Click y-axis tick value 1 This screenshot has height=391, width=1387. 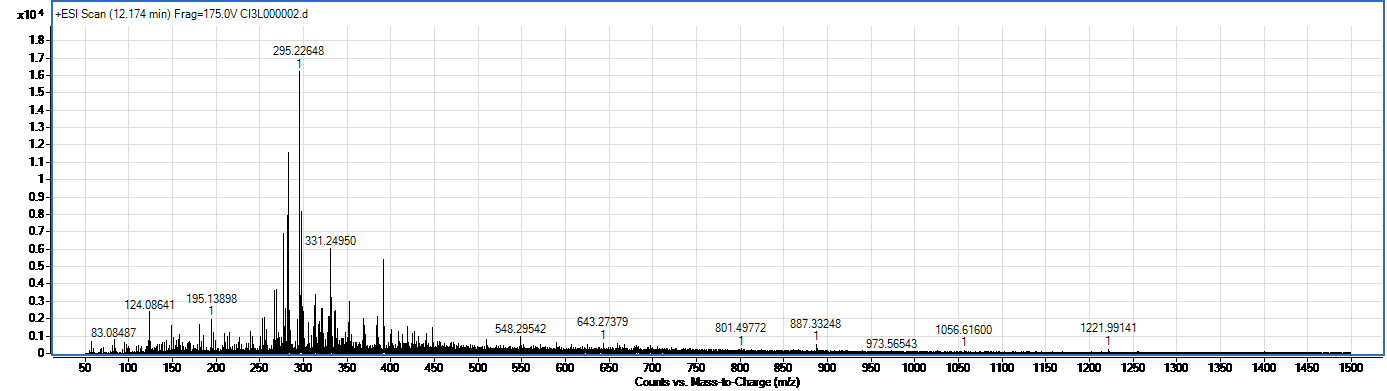pos(40,179)
